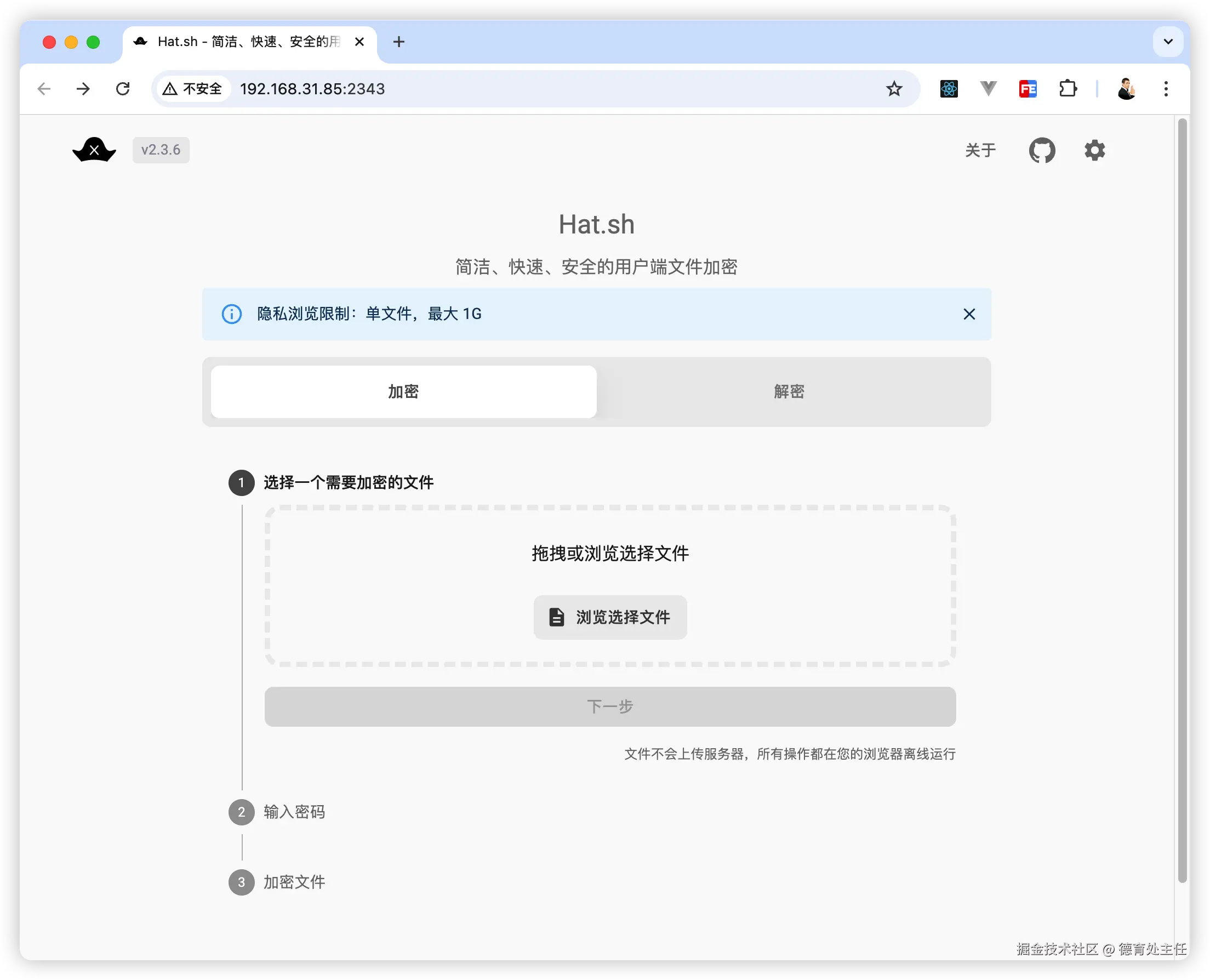Click the 拖拽或浏览选择文件 drop zone text
Screen dimensions: 1210x980
(x=610, y=554)
